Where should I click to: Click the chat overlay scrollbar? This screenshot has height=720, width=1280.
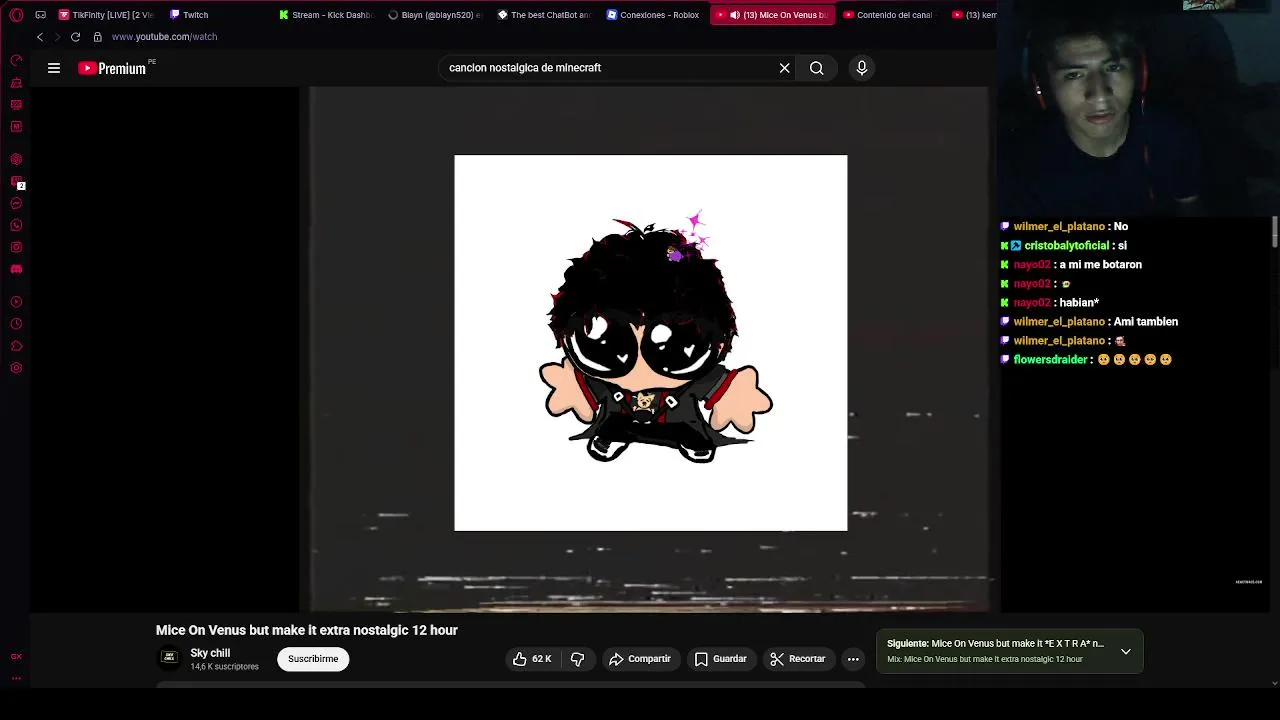pyautogui.click(x=1275, y=232)
